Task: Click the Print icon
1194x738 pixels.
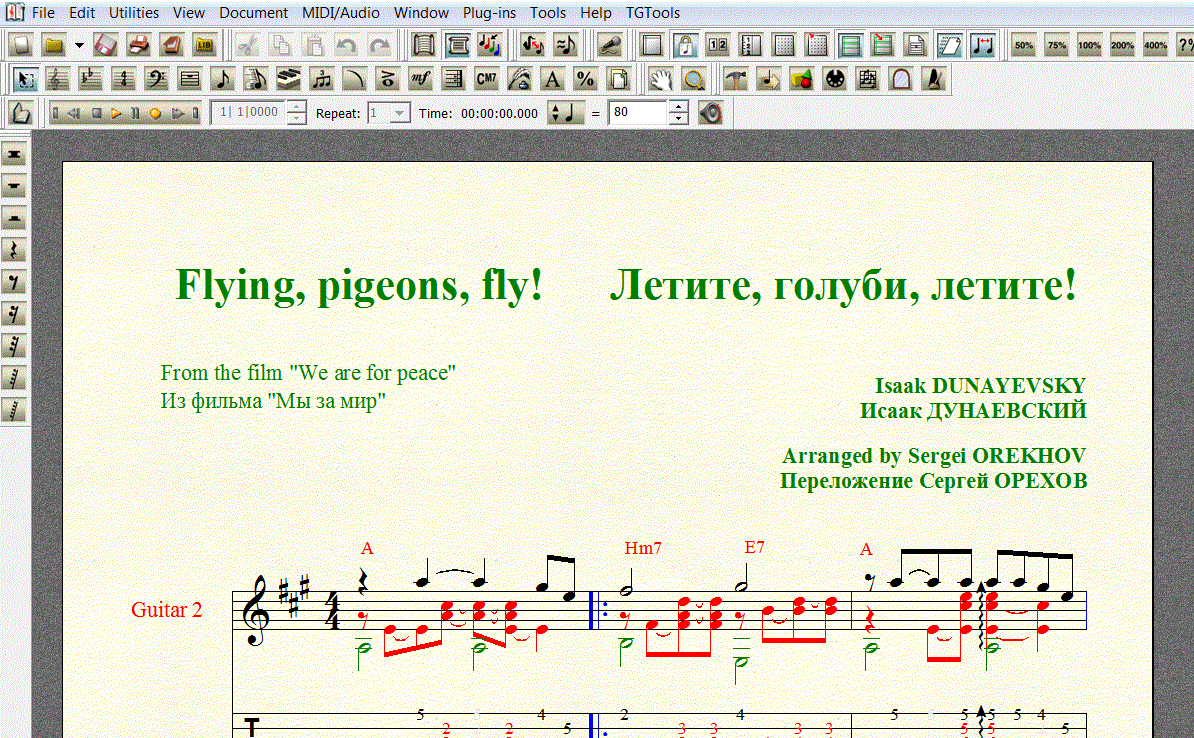Action: point(138,45)
